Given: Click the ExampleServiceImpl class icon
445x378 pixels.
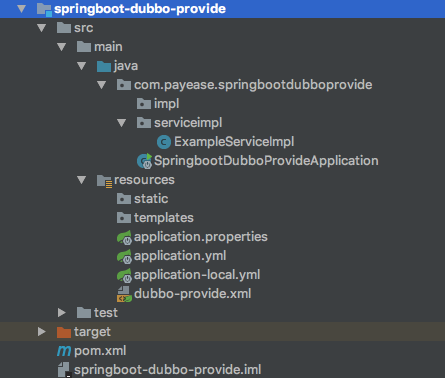Looking at the screenshot, I should point(164,142).
